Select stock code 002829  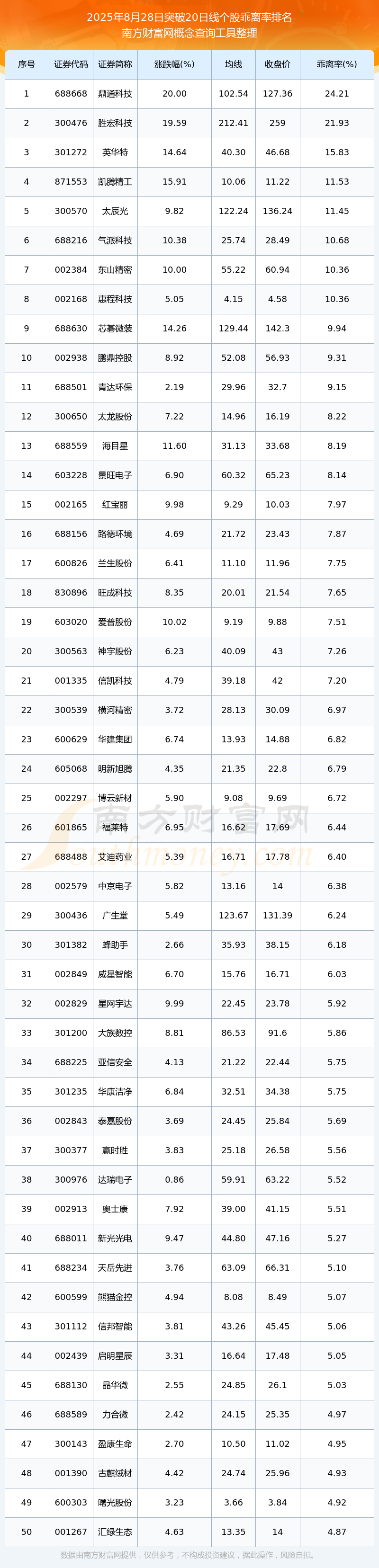click(x=71, y=1004)
